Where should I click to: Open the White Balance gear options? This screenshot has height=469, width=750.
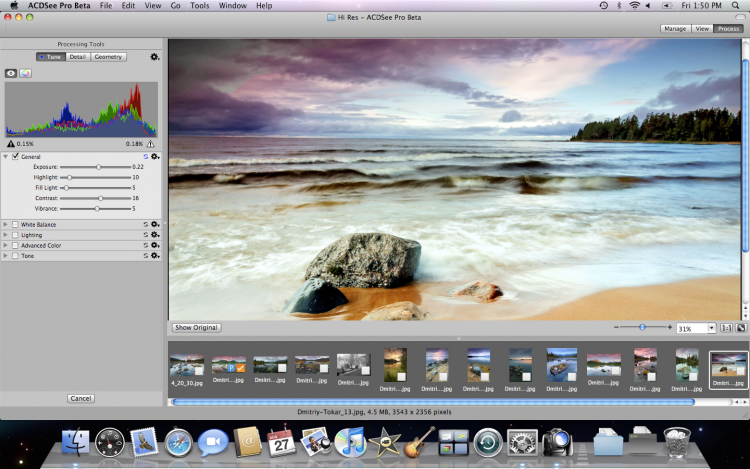(155, 225)
